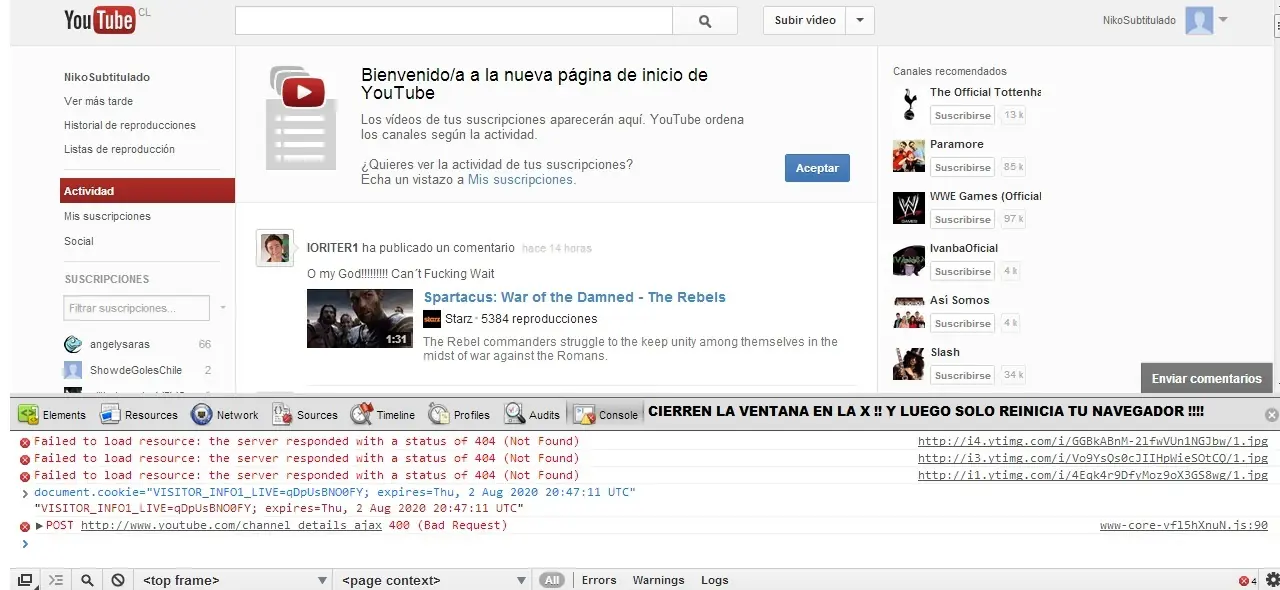Select the Console panel tab
1280x590 pixels.
(x=605, y=414)
